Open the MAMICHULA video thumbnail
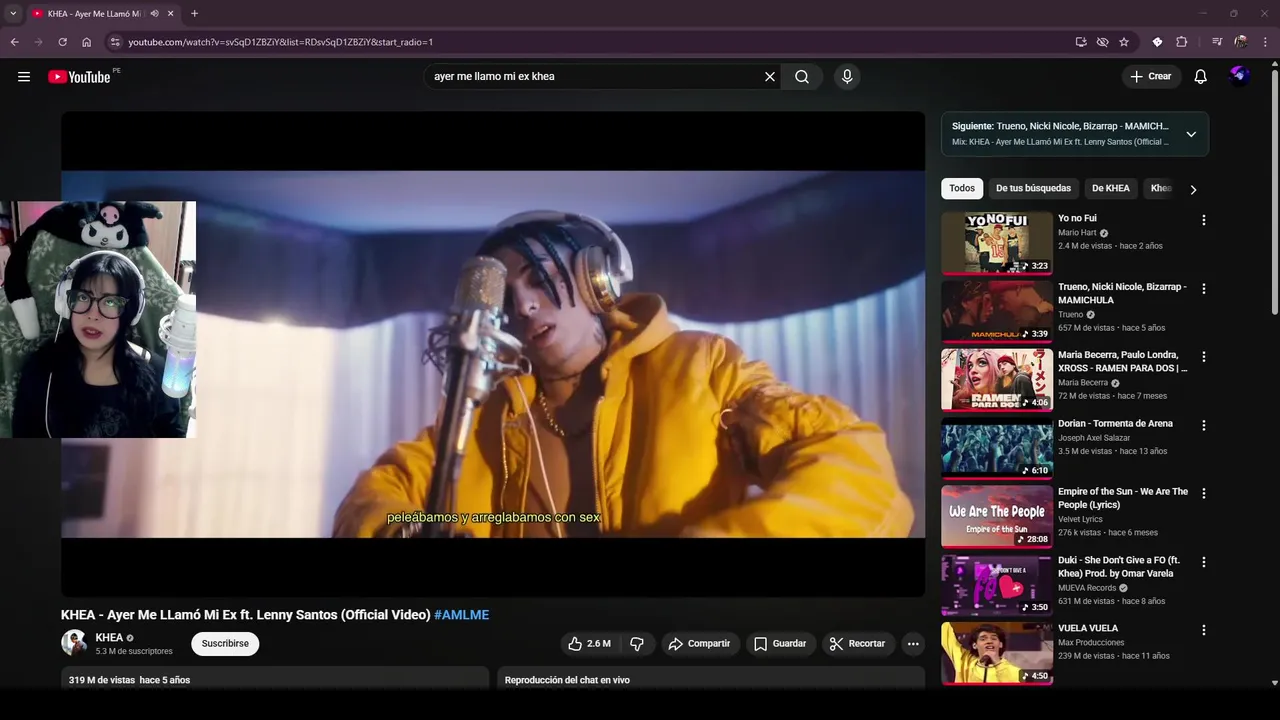The width and height of the screenshot is (1280, 720). 997,311
